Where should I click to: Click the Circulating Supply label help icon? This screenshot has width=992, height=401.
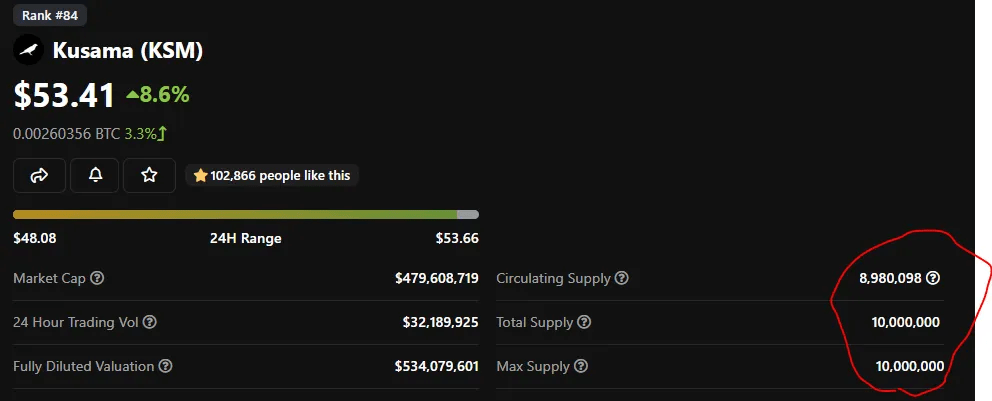click(x=622, y=278)
